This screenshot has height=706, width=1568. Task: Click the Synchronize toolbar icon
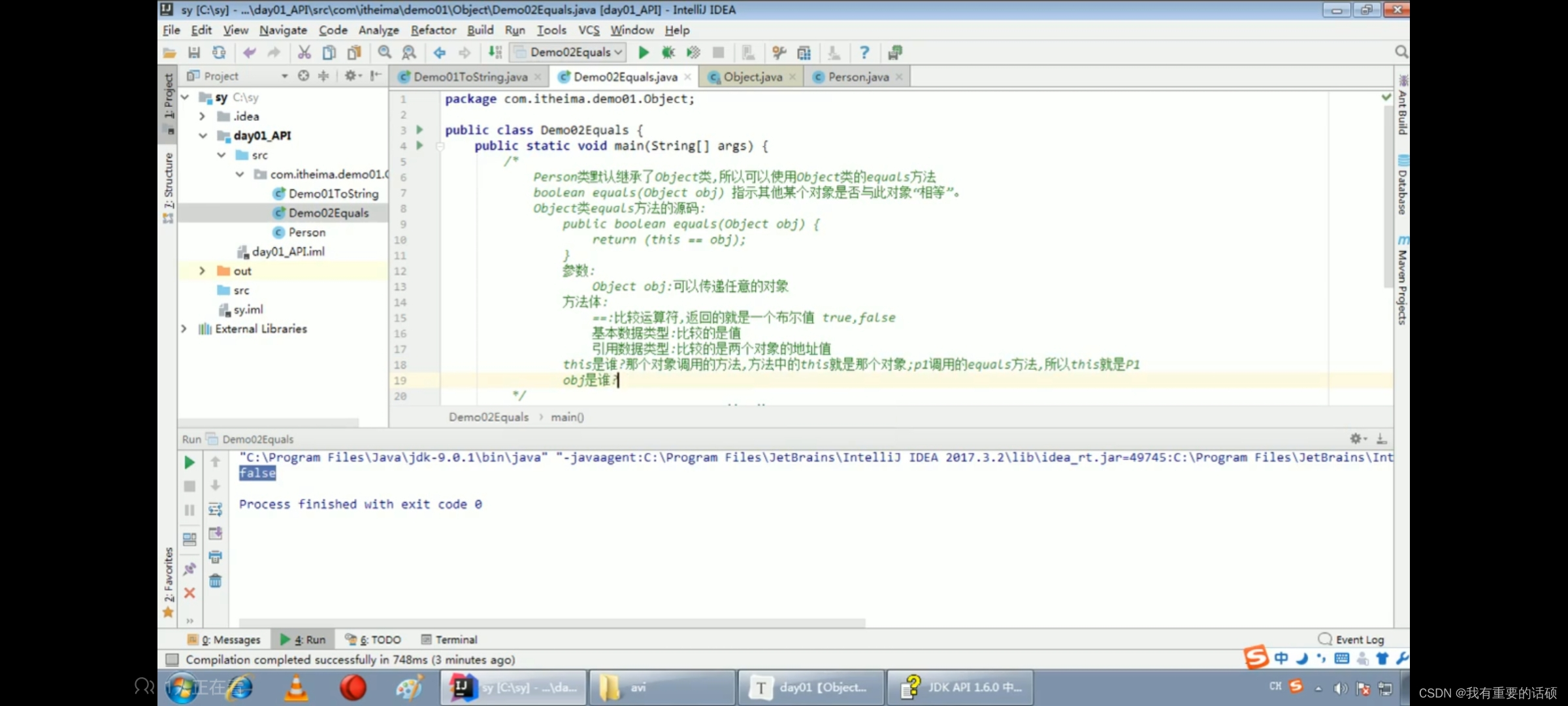(219, 52)
